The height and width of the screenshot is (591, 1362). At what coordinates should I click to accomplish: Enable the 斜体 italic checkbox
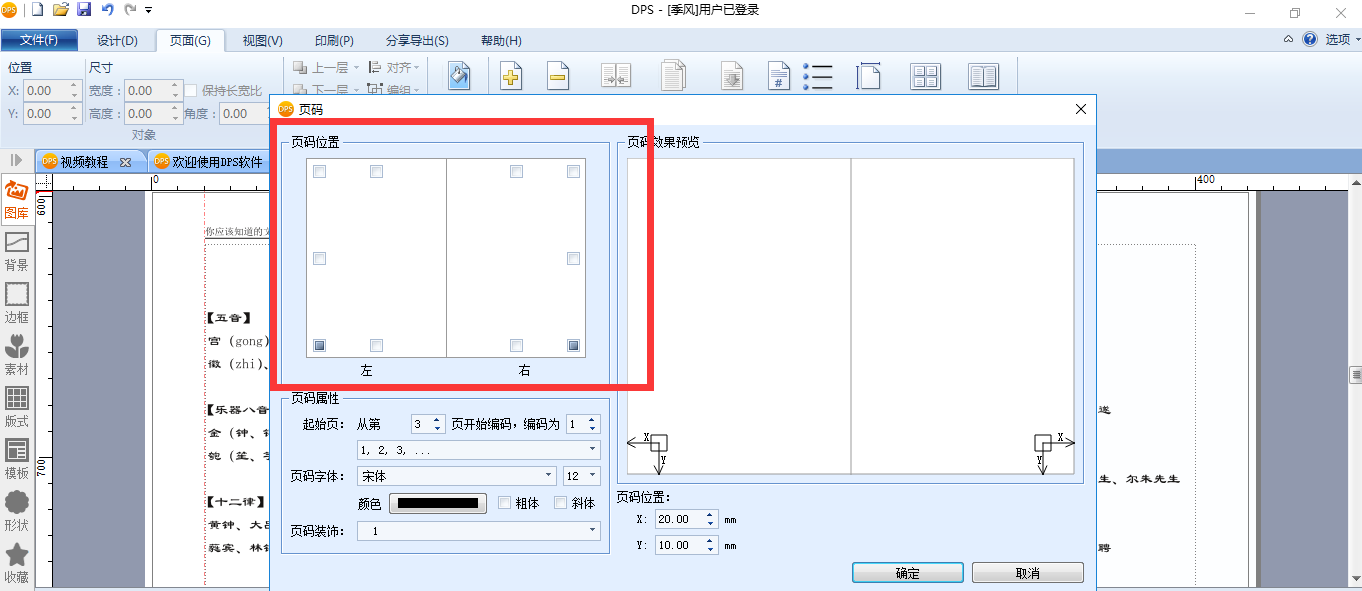coord(561,503)
